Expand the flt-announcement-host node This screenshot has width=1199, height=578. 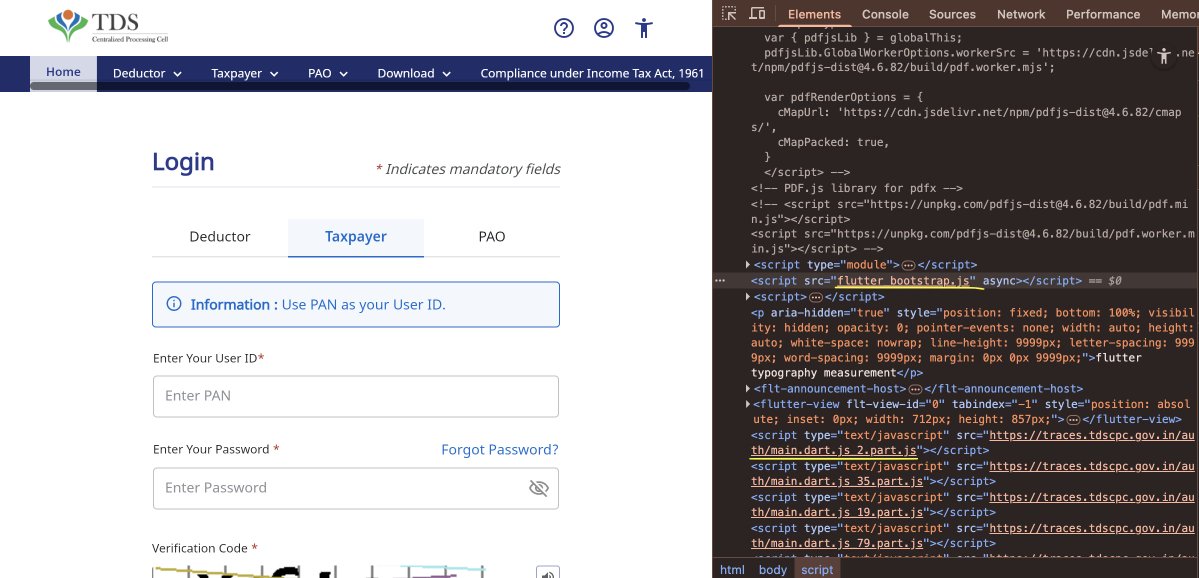[748, 388]
